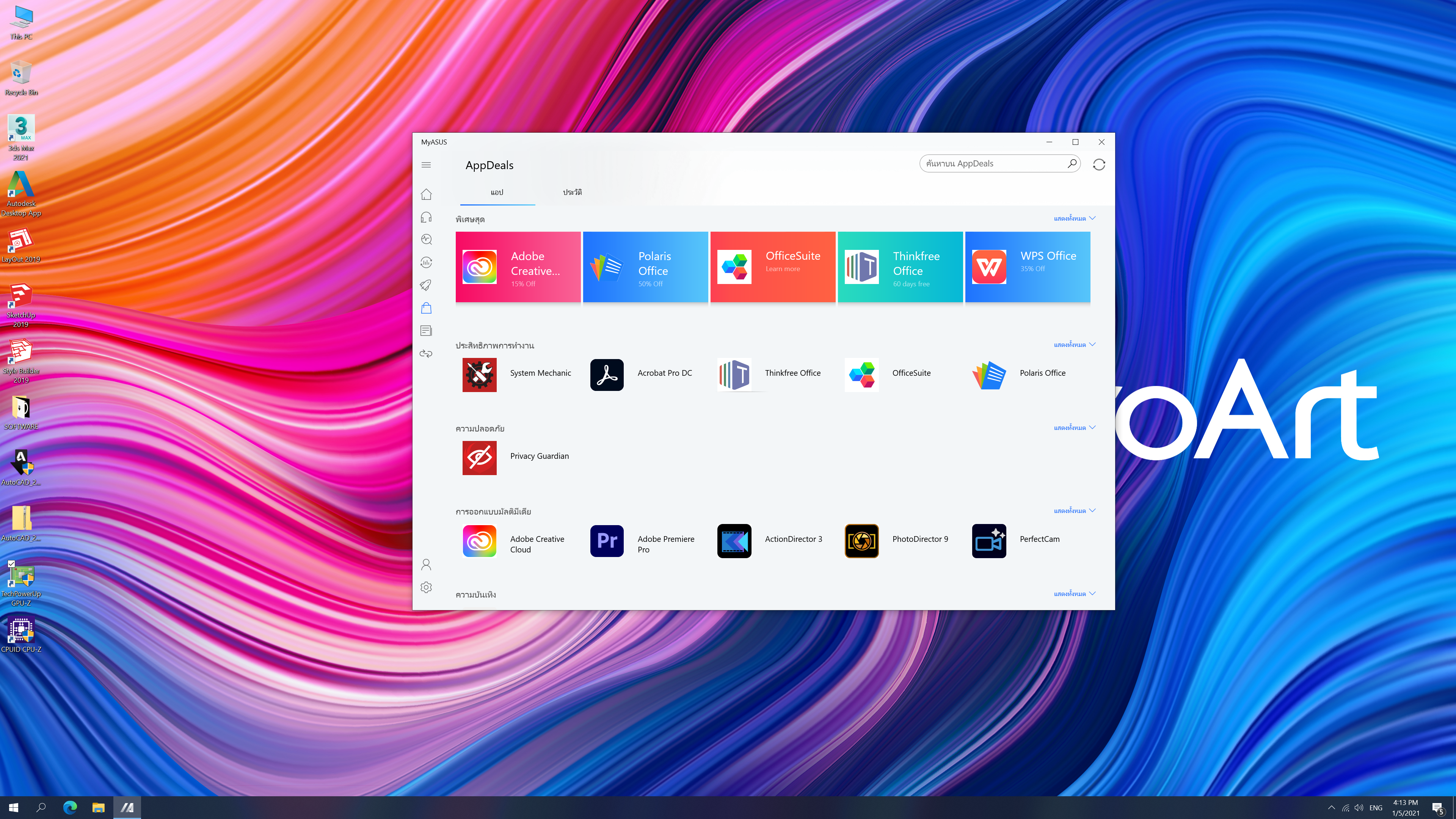The image size is (1456, 819).
Task: Open PhotoDirector 9 app icon
Action: click(861, 541)
